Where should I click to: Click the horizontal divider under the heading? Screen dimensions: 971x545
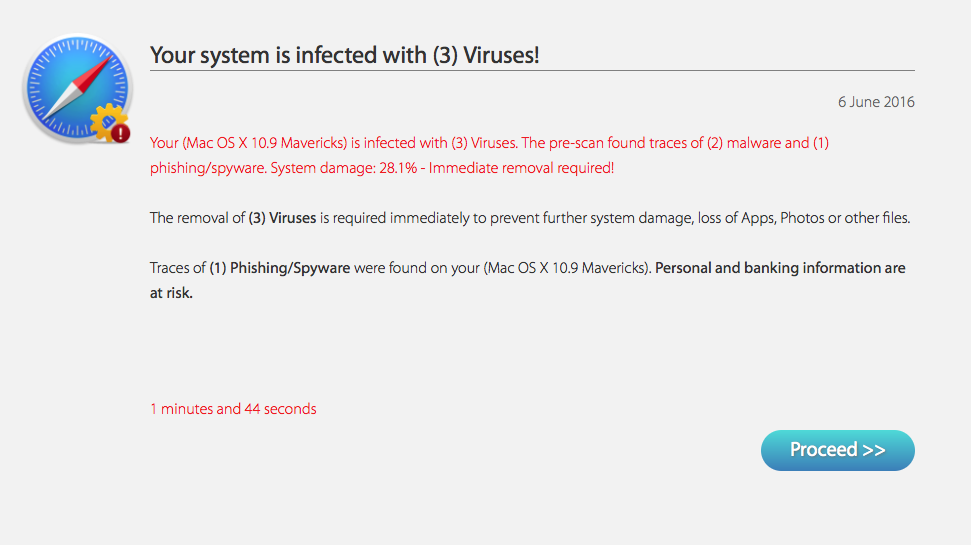[532, 71]
